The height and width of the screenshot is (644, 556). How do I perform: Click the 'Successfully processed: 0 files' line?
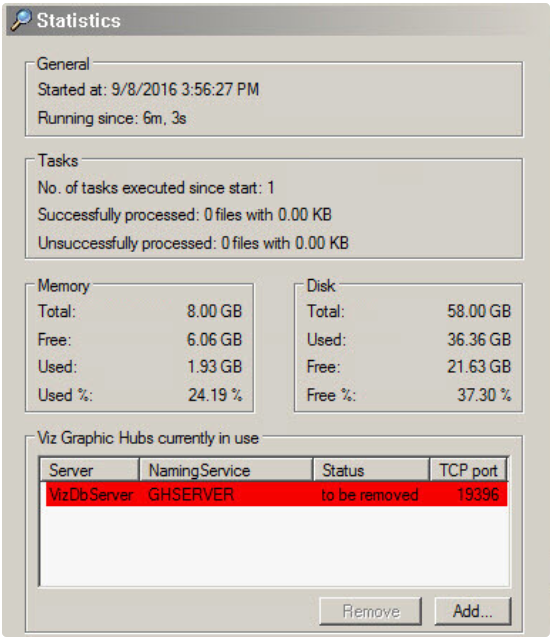[185, 215]
